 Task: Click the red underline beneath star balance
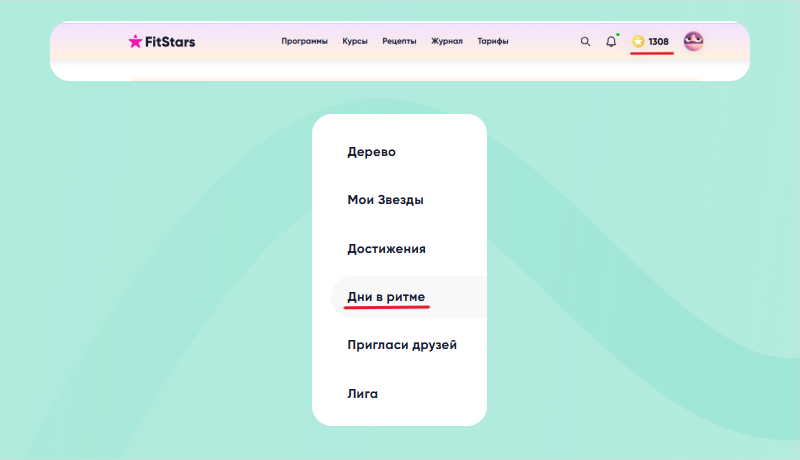click(x=652, y=53)
